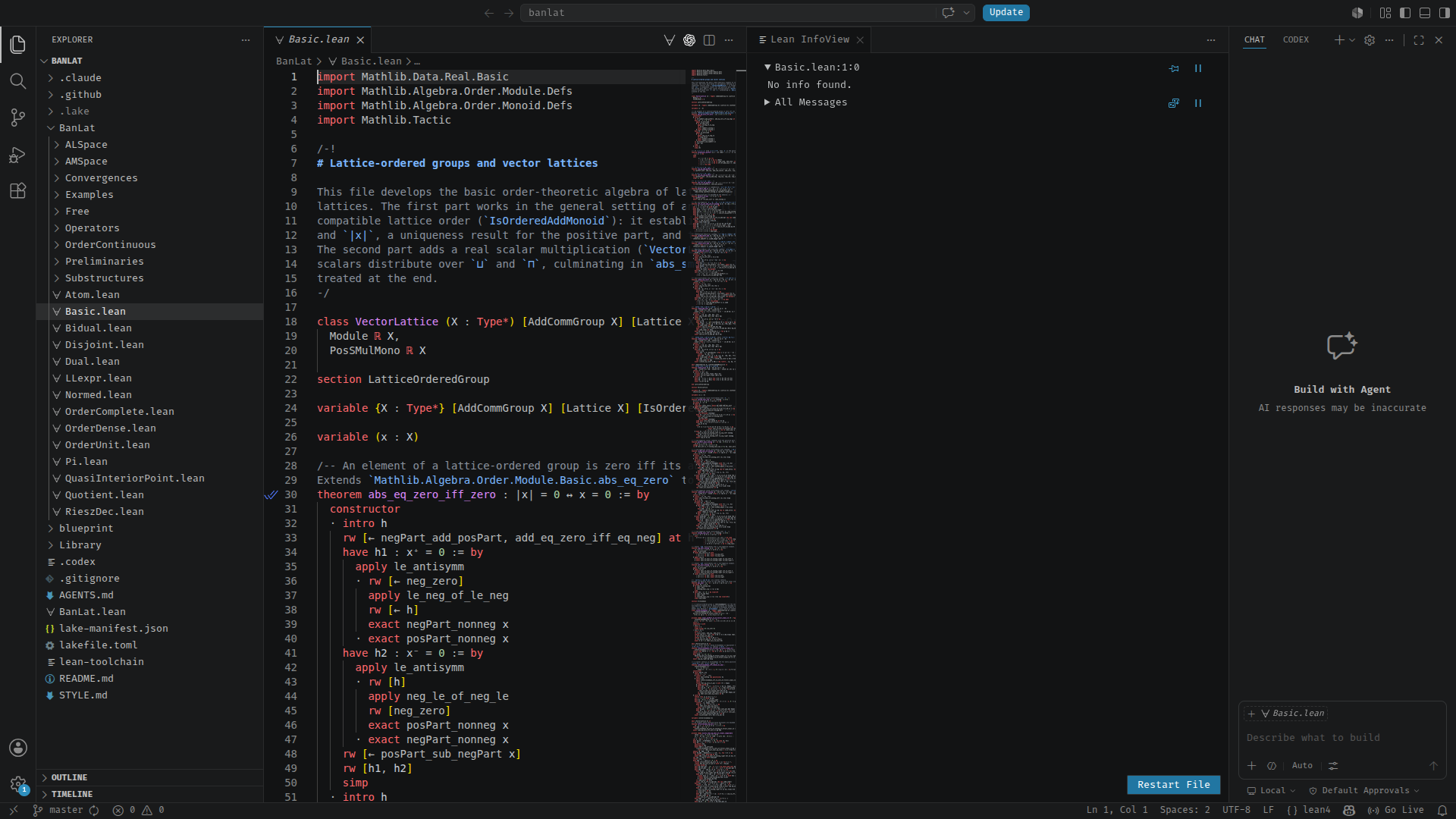Open the Source Control view

point(18,118)
